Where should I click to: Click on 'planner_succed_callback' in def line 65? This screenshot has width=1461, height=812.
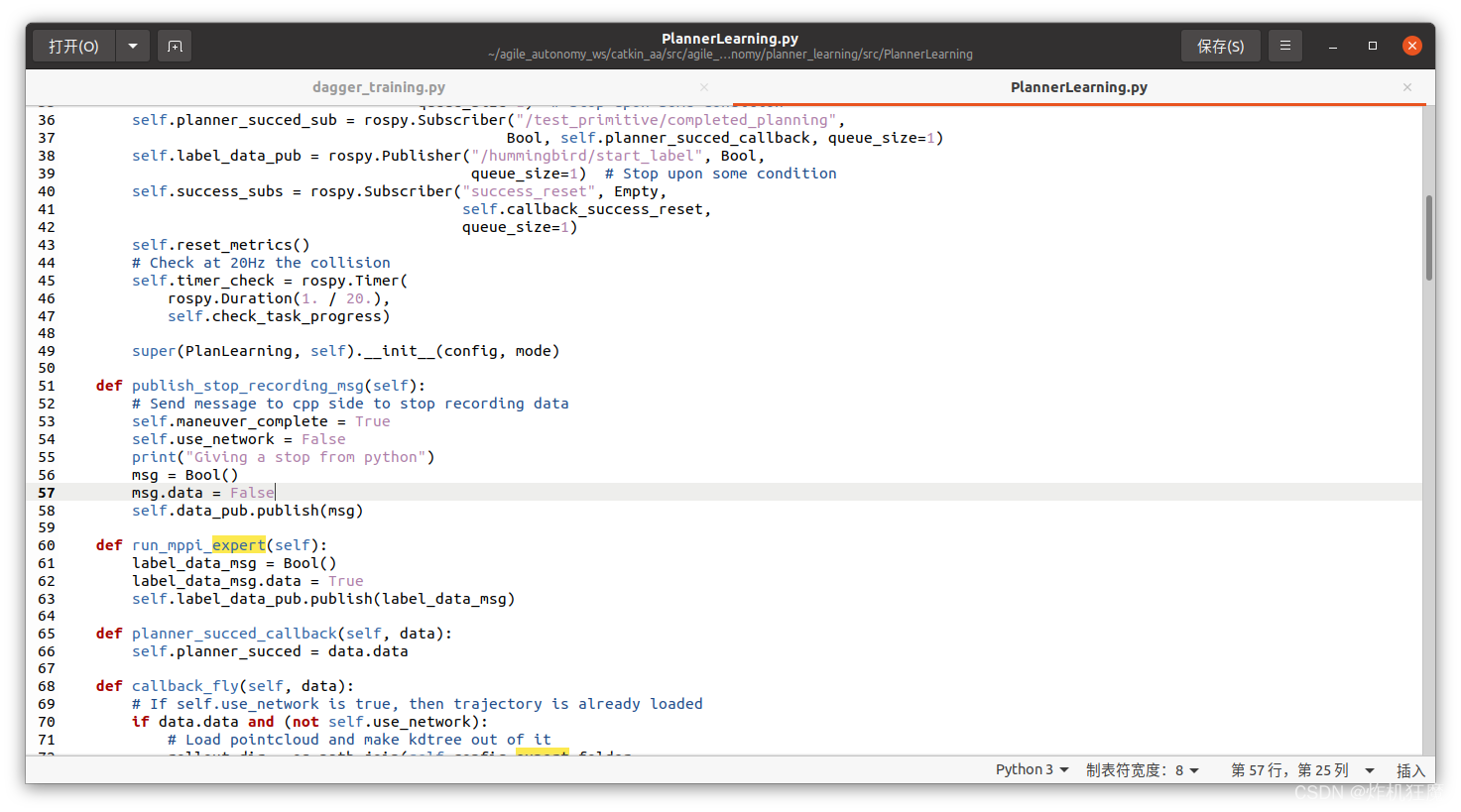234,634
